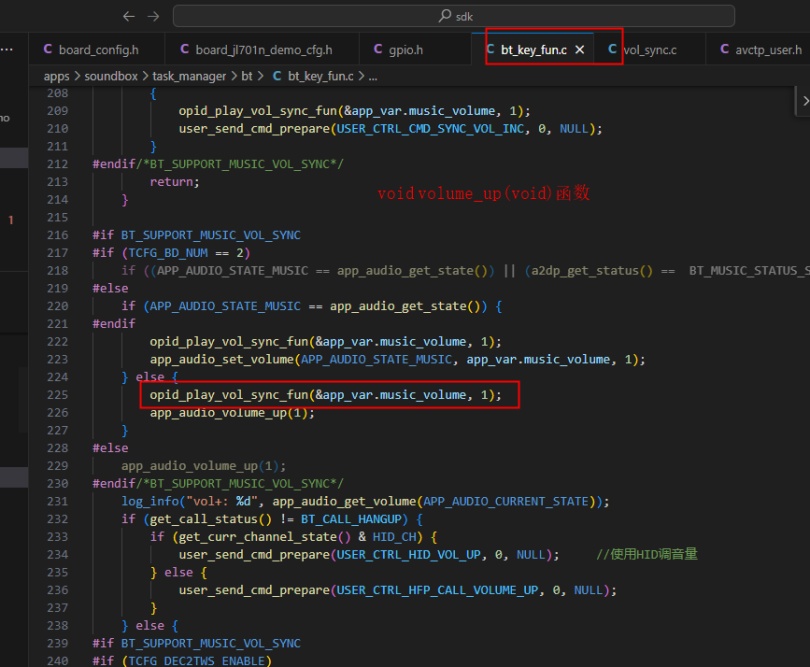The height and width of the screenshot is (667, 810).
Task: Click the bt breadcrumb folder
Action: (x=247, y=76)
